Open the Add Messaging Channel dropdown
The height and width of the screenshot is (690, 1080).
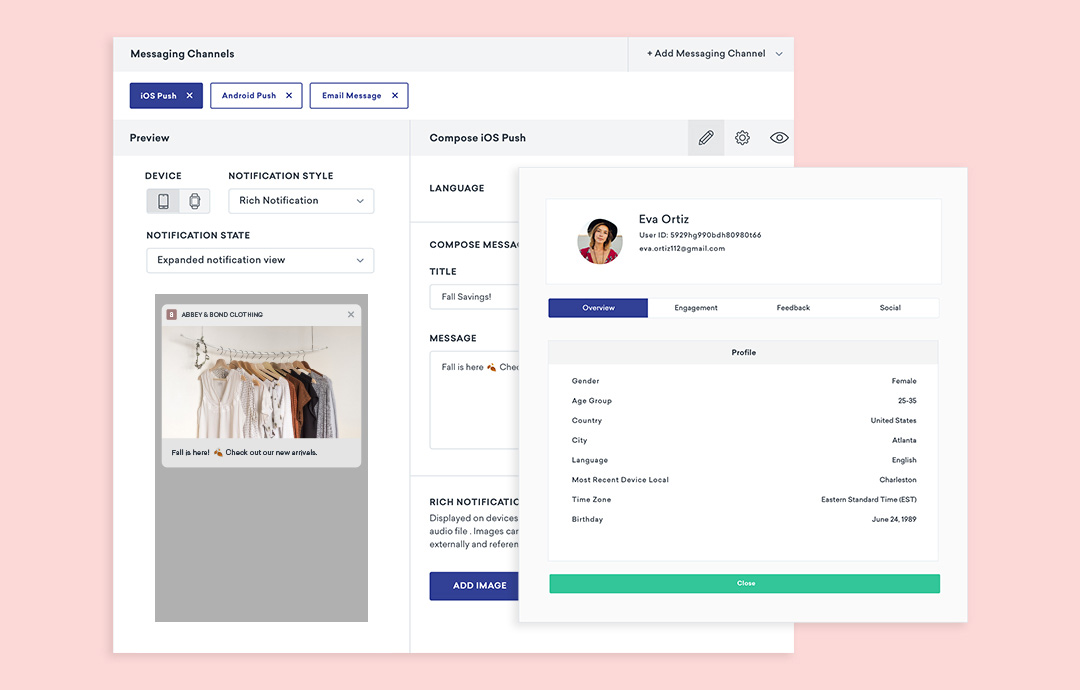[714, 54]
